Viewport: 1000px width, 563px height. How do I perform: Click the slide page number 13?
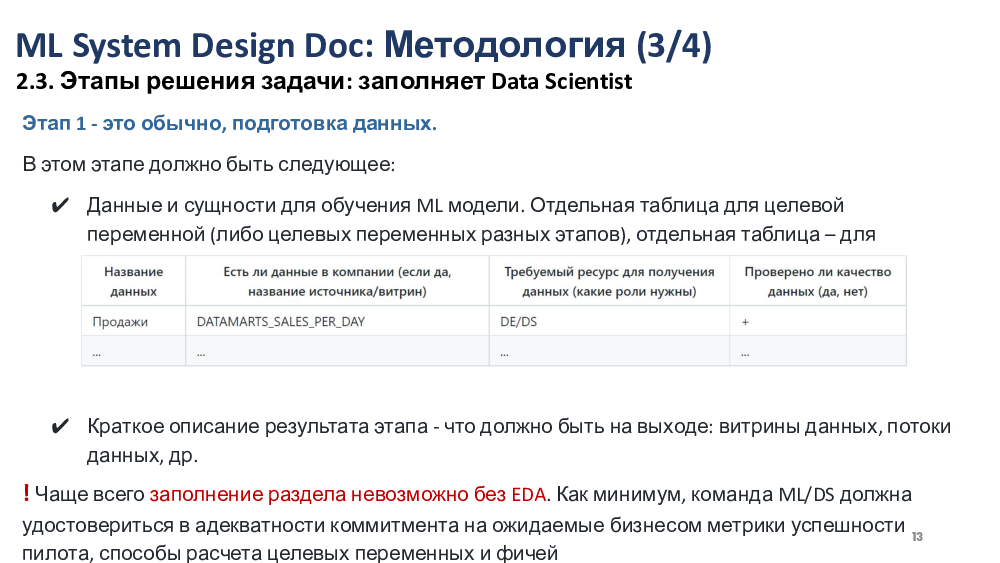[917, 537]
